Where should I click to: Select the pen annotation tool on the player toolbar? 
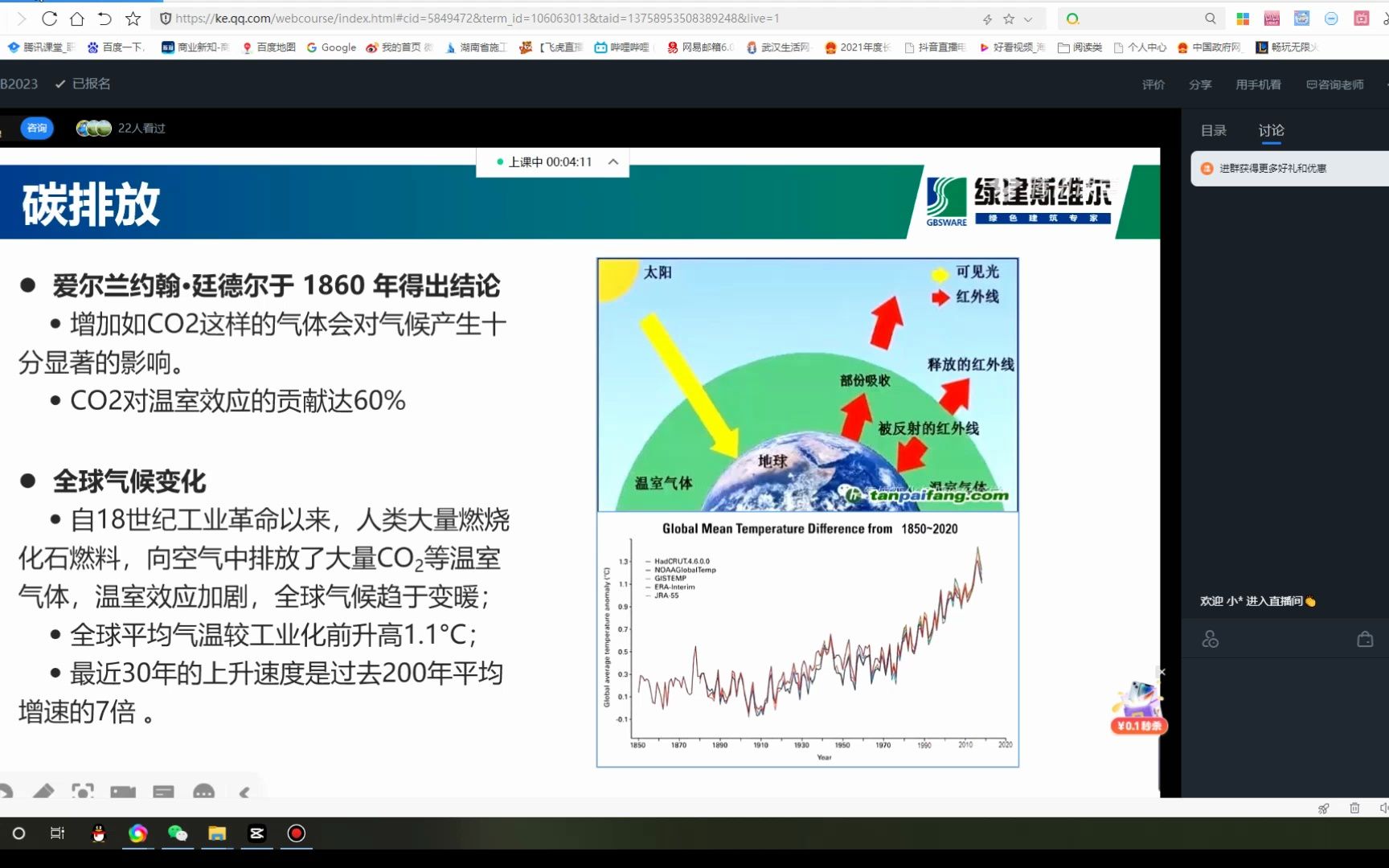click(x=44, y=792)
